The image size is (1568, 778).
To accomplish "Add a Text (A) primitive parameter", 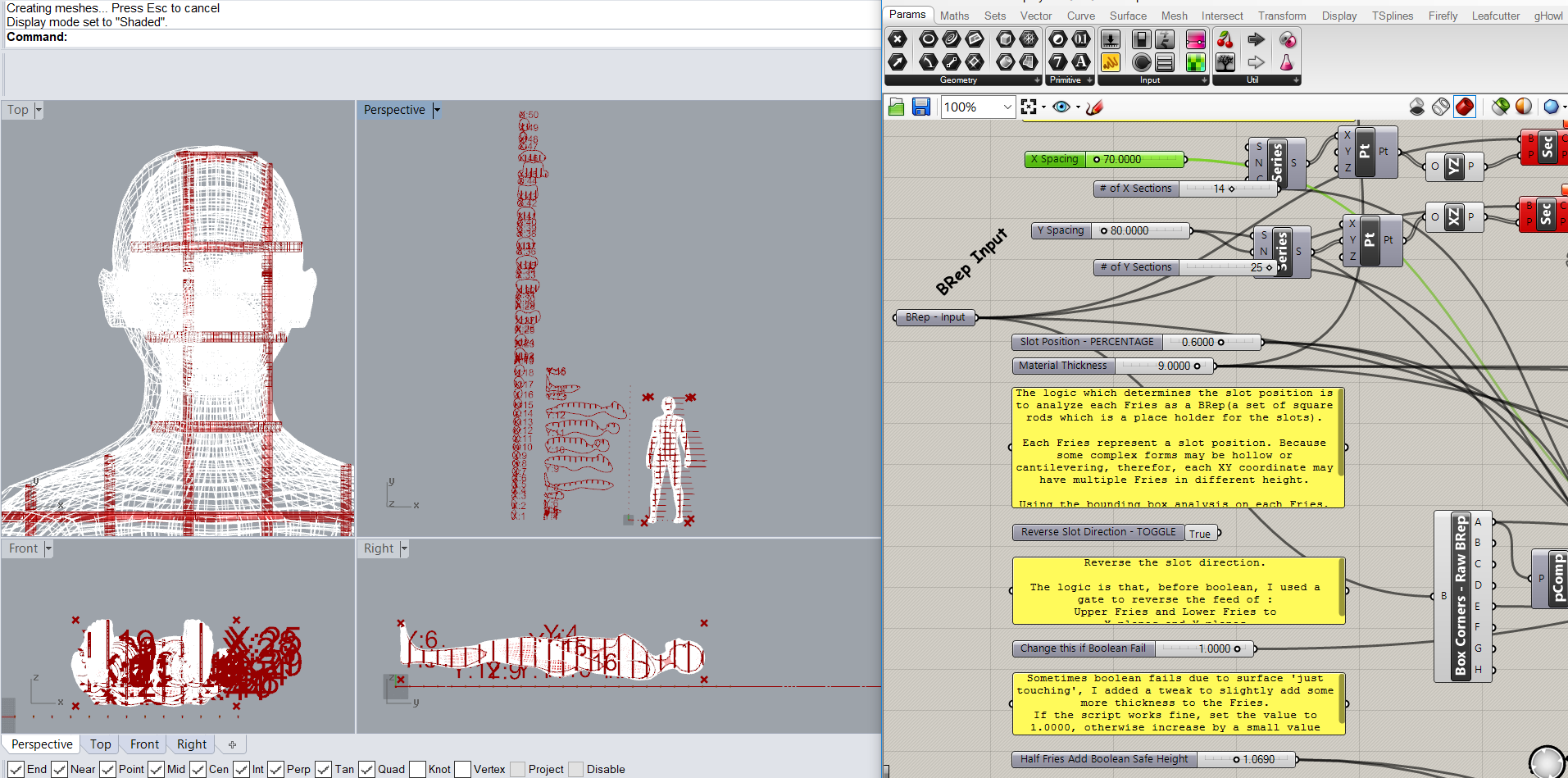I will pos(1081,62).
